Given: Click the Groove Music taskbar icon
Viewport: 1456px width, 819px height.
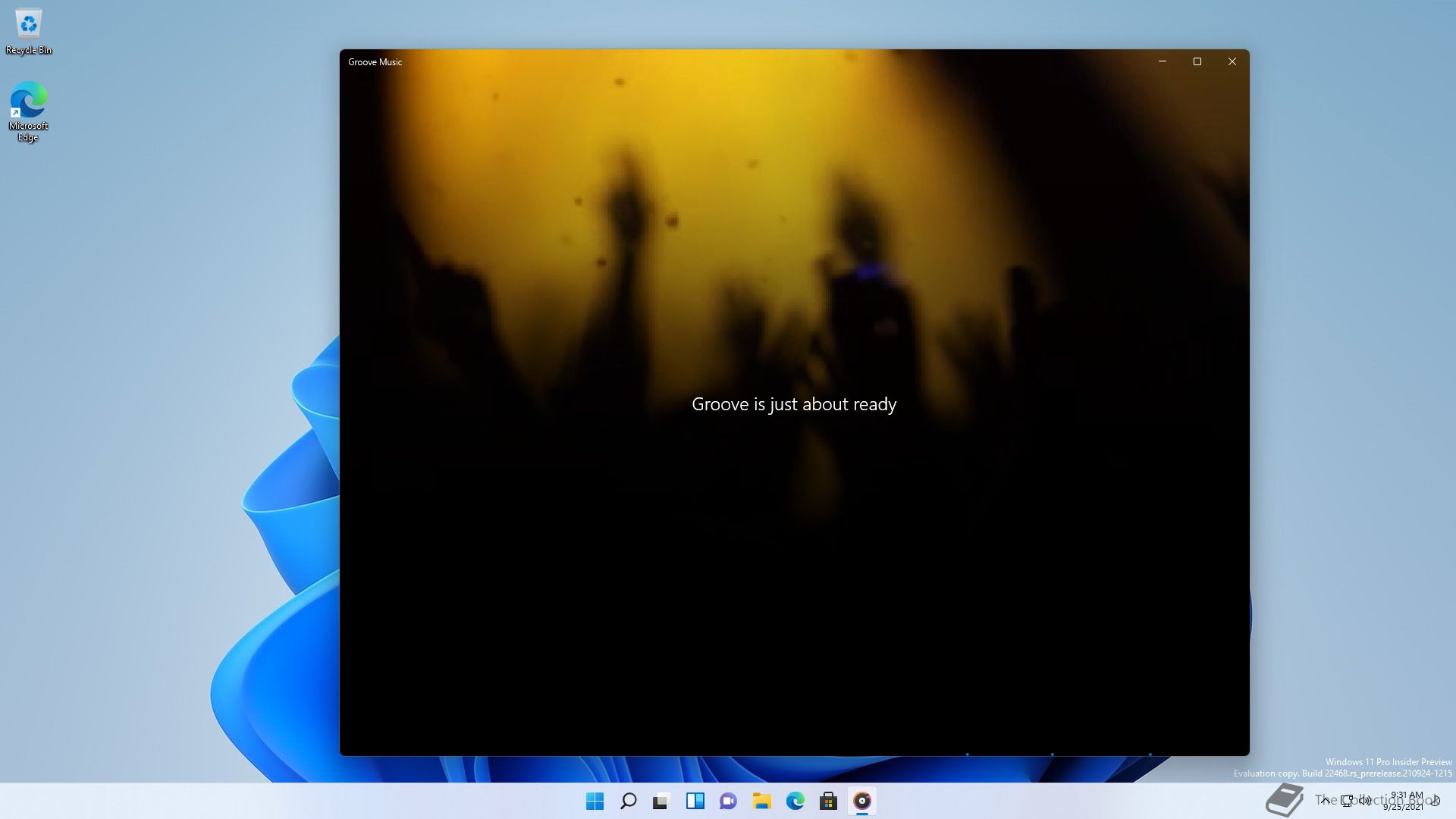Looking at the screenshot, I should 862,801.
